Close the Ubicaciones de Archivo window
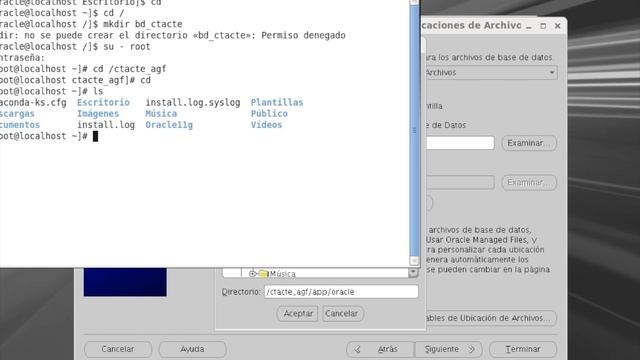640x360 pixels. 558,26
